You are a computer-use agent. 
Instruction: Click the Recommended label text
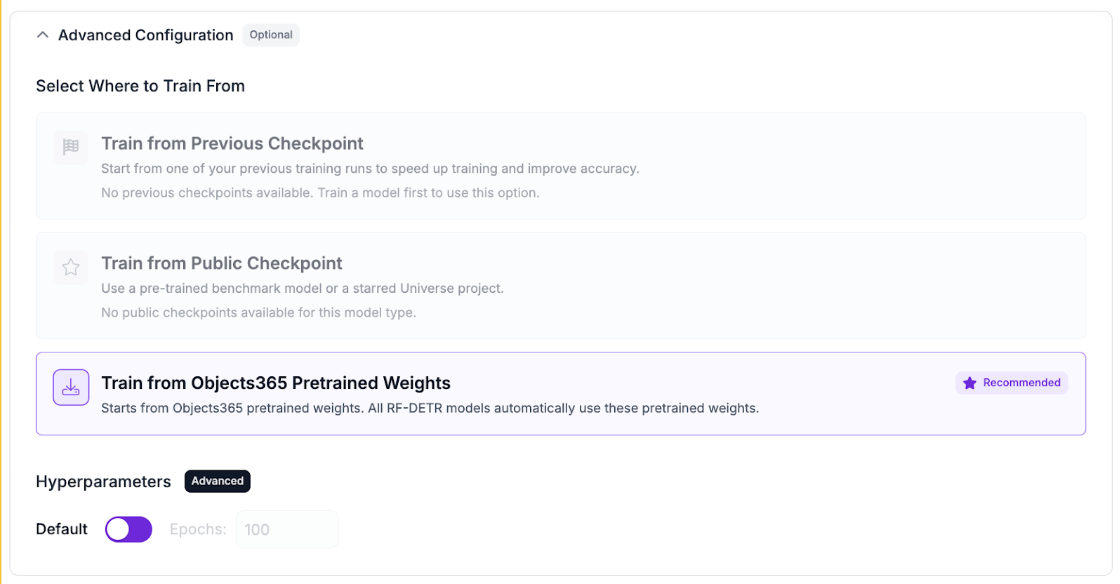click(1021, 383)
